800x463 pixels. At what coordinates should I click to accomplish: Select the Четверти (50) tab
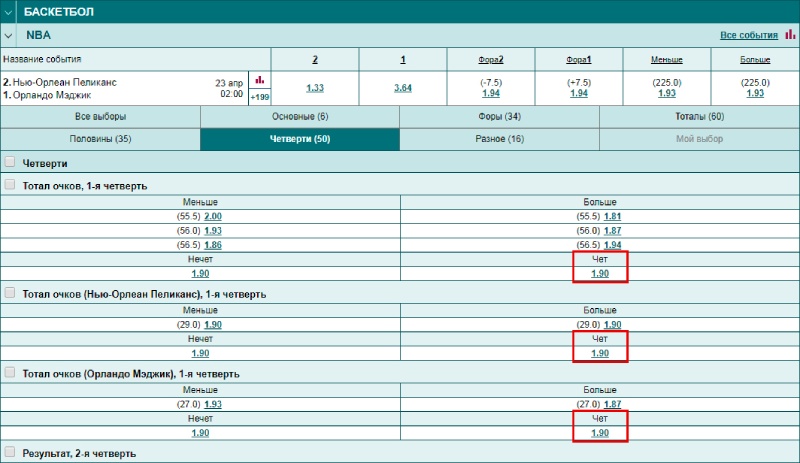(300, 139)
